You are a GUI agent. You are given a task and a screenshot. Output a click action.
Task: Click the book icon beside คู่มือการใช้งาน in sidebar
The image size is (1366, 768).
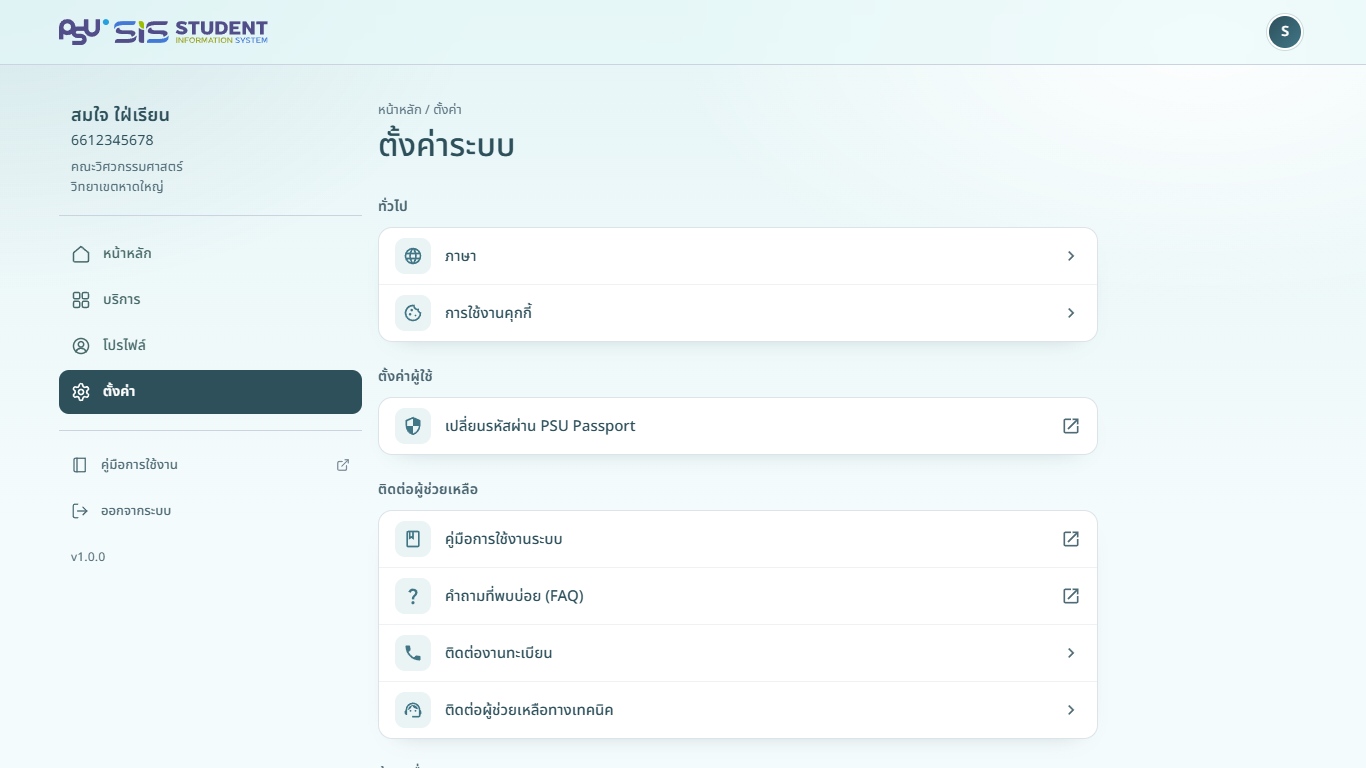(x=80, y=465)
